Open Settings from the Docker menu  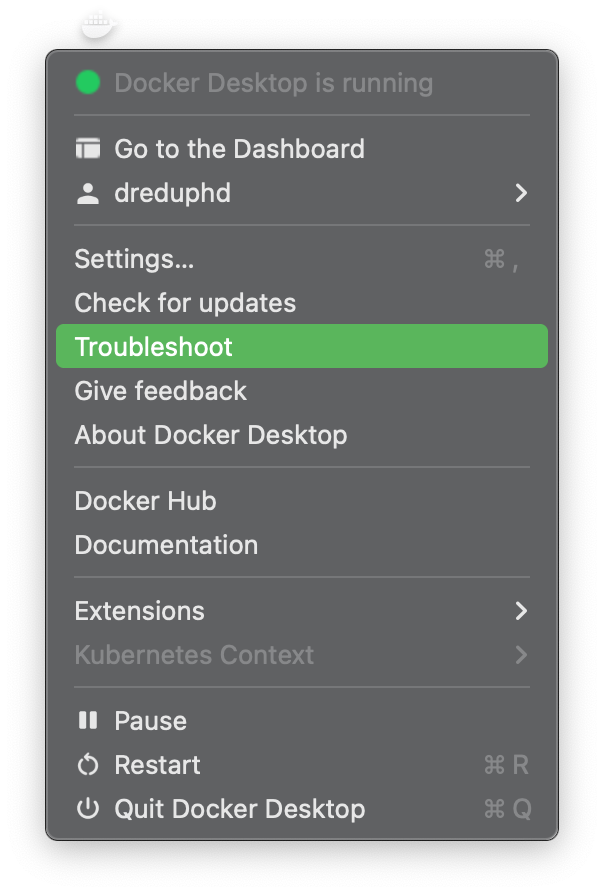point(134,259)
